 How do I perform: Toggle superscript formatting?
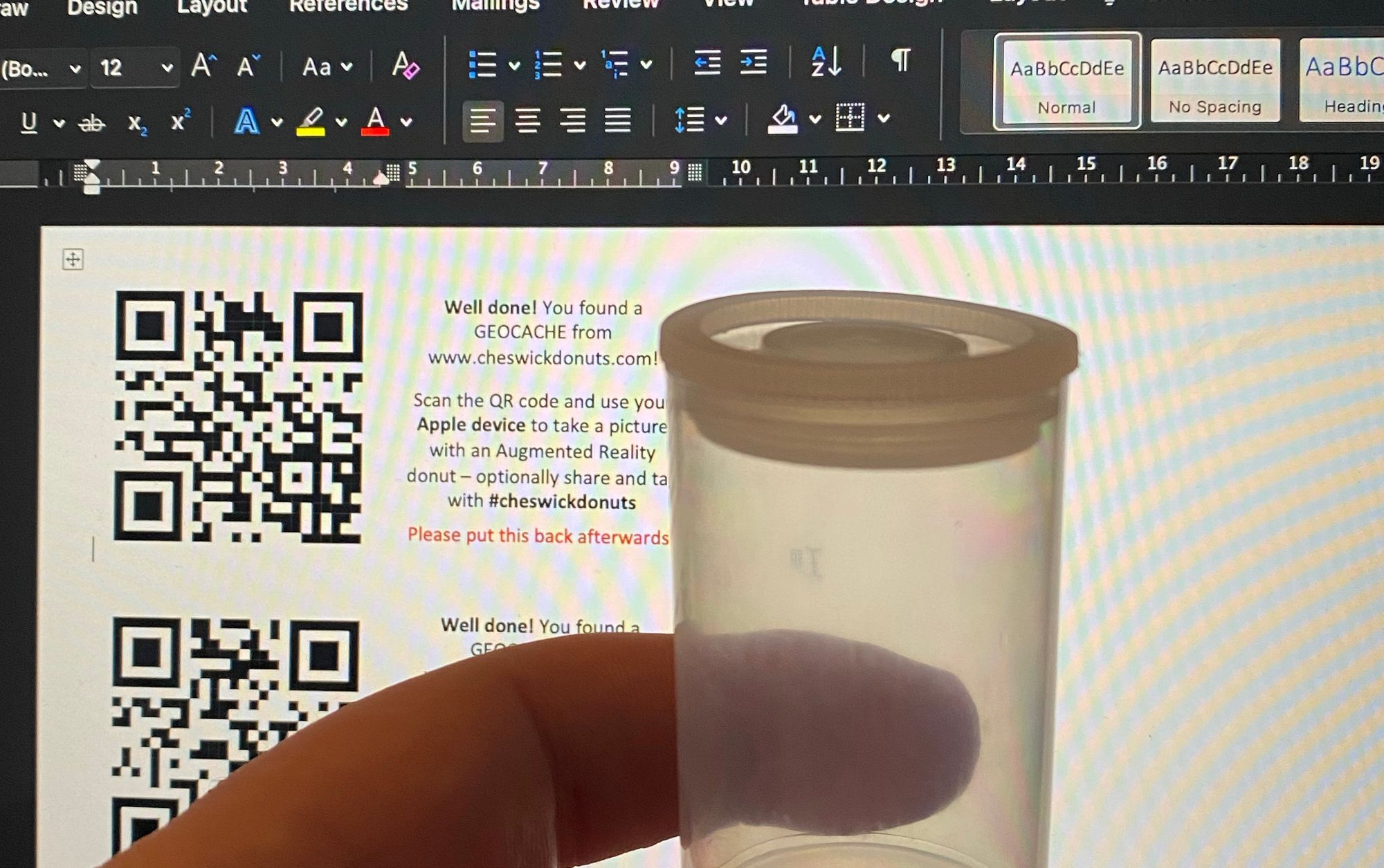tap(181, 120)
